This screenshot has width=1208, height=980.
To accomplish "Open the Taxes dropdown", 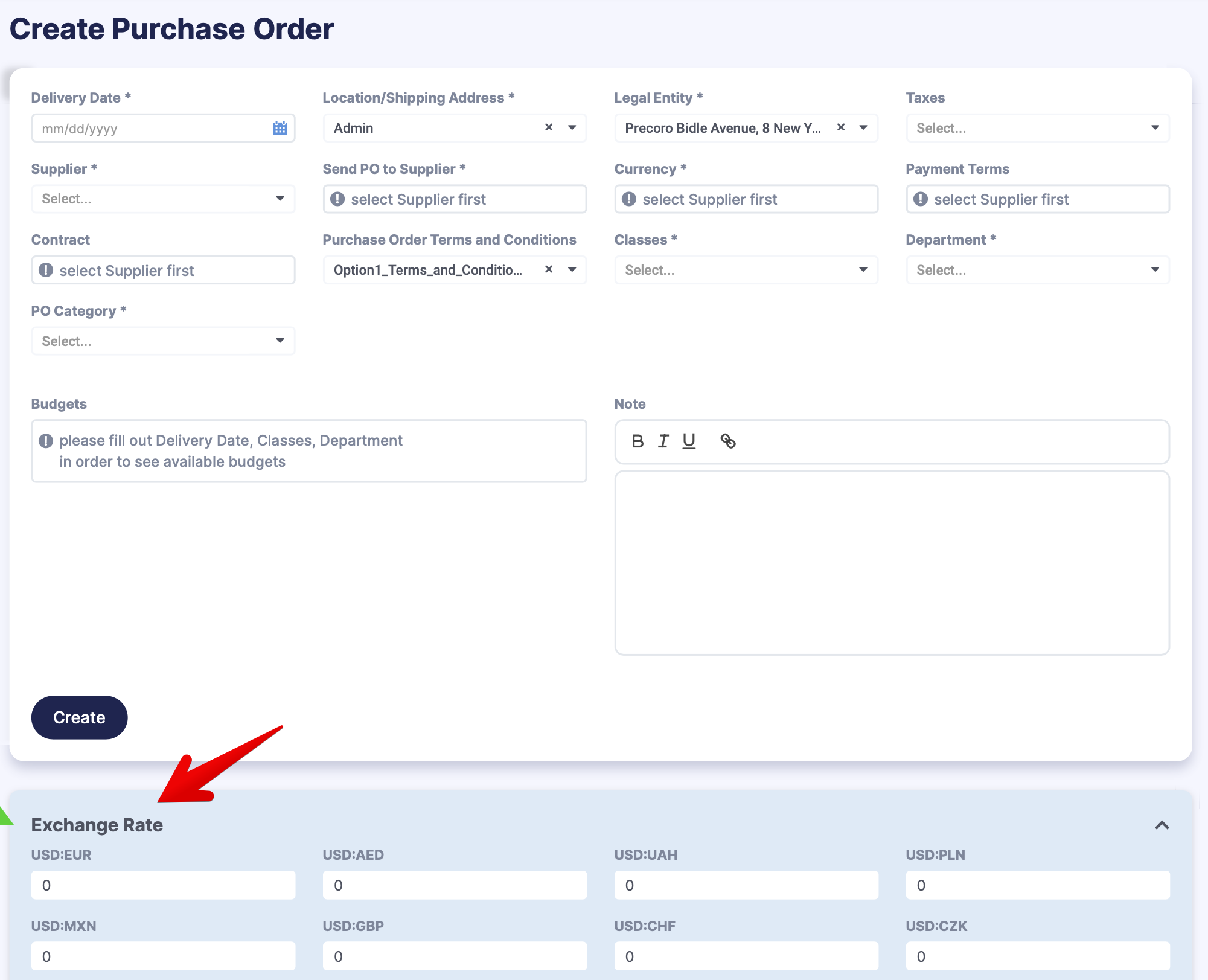I will 1155,128.
